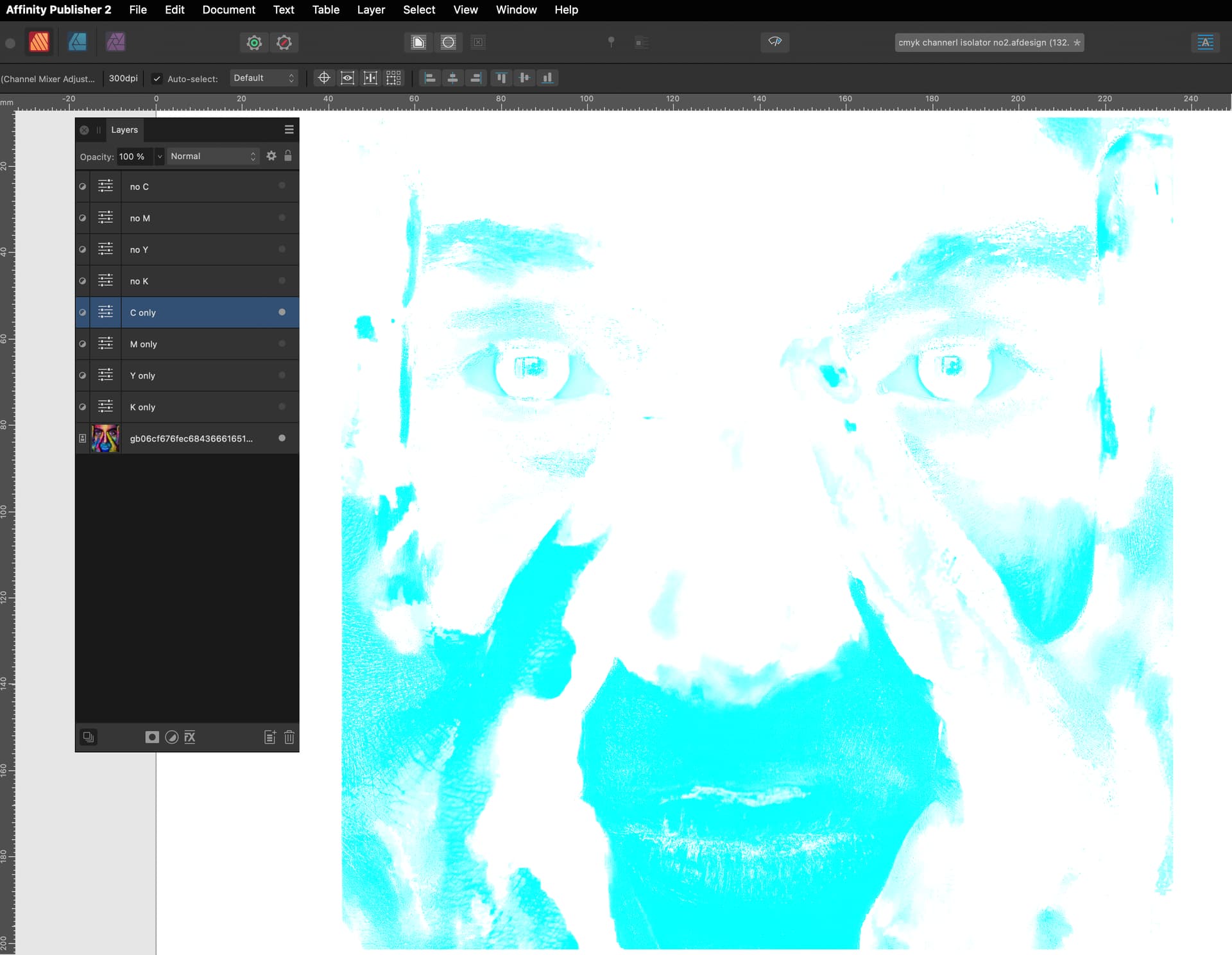The image size is (1232, 955).
Task: Show the M only layer
Action: point(282,343)
